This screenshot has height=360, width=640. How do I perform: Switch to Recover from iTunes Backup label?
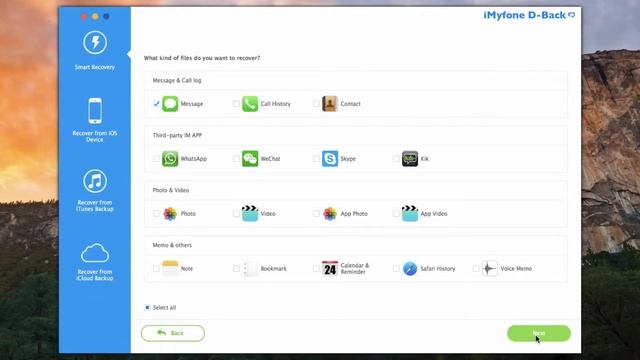point(95,206)
